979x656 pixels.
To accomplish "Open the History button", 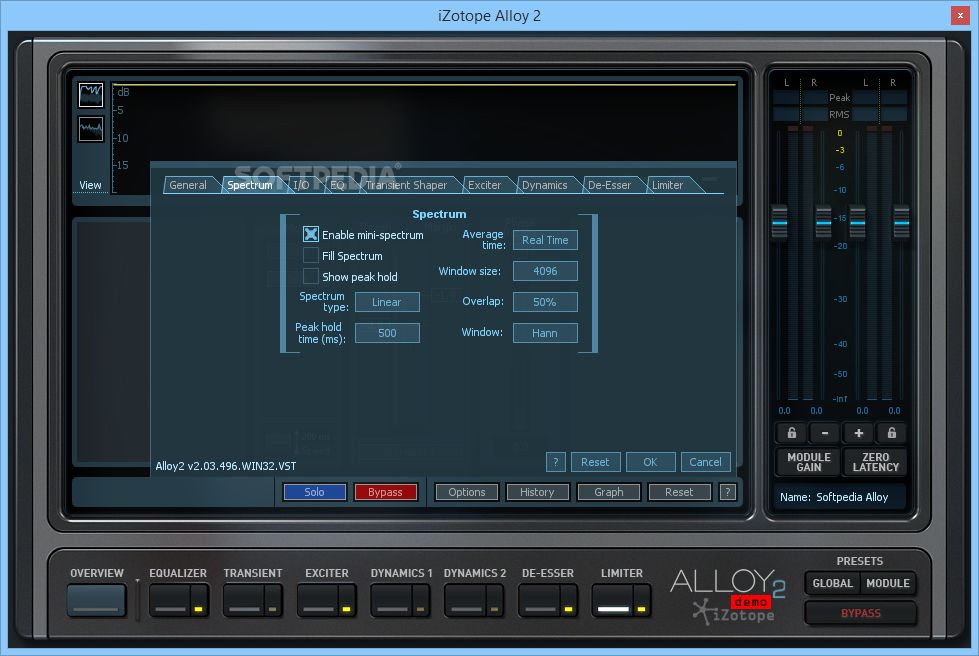I will [x=538, y=492].
